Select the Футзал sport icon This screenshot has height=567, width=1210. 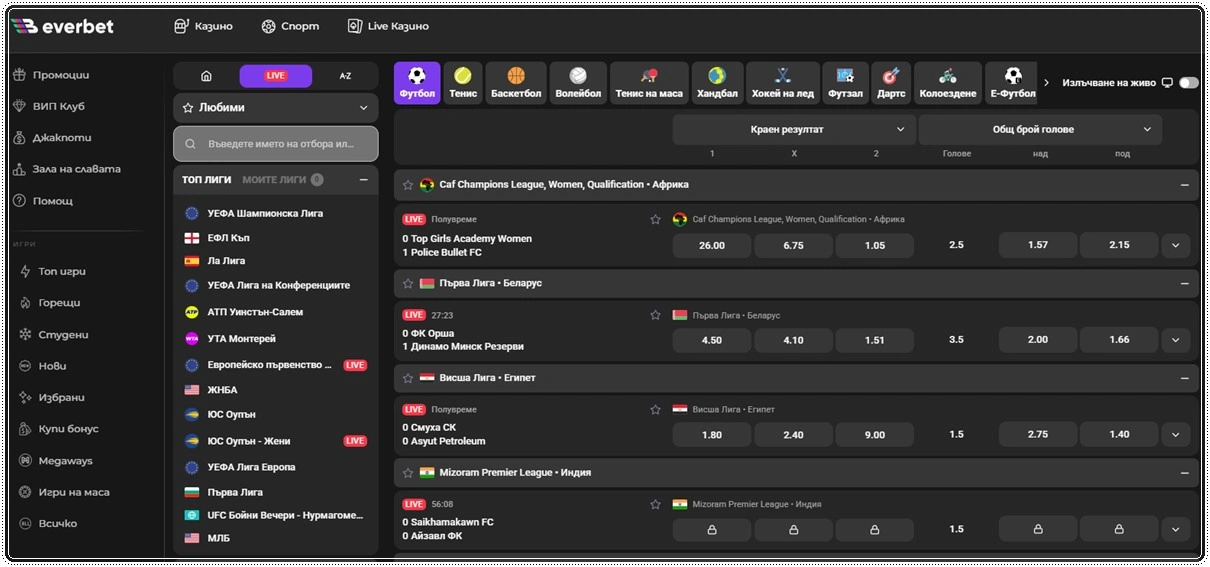coord(845,83)
